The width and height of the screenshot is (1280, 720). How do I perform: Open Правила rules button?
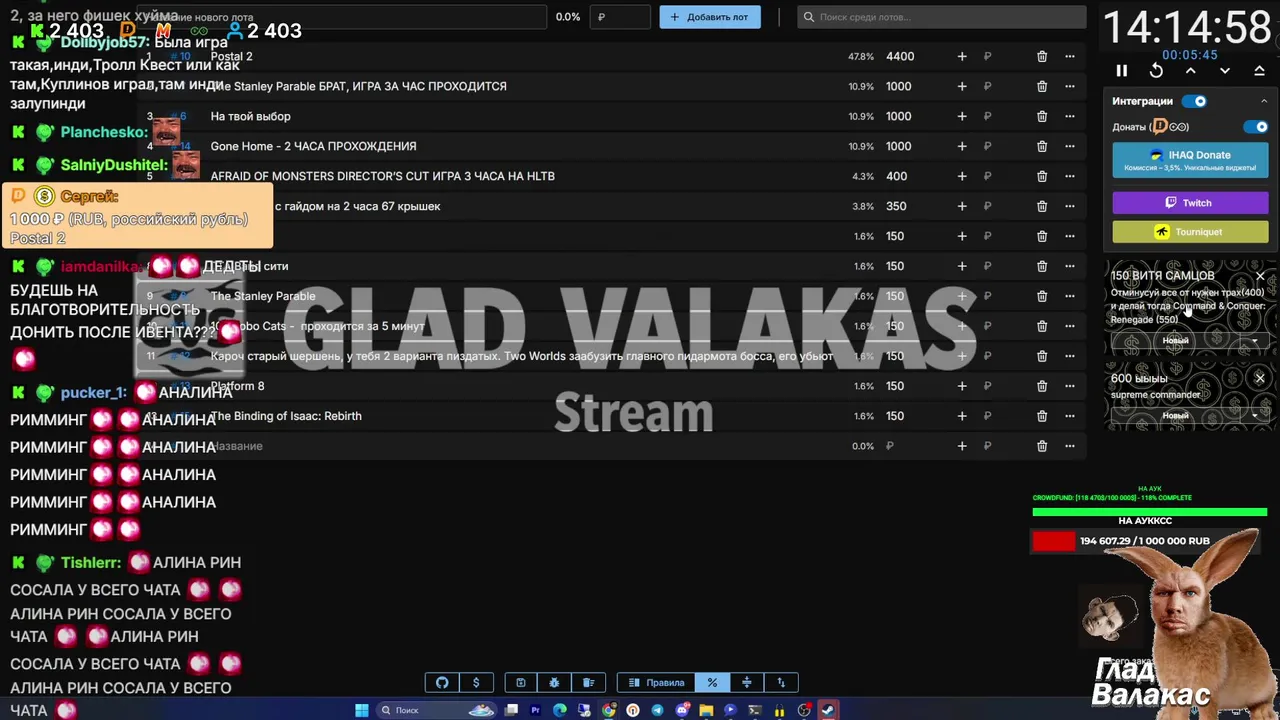click(x=657, y=683)
